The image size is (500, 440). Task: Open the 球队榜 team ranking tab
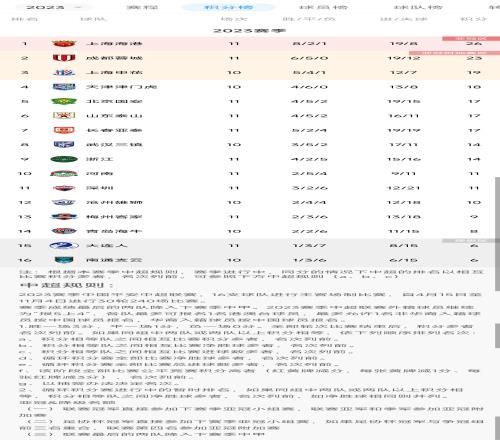[x=418, y=7]
